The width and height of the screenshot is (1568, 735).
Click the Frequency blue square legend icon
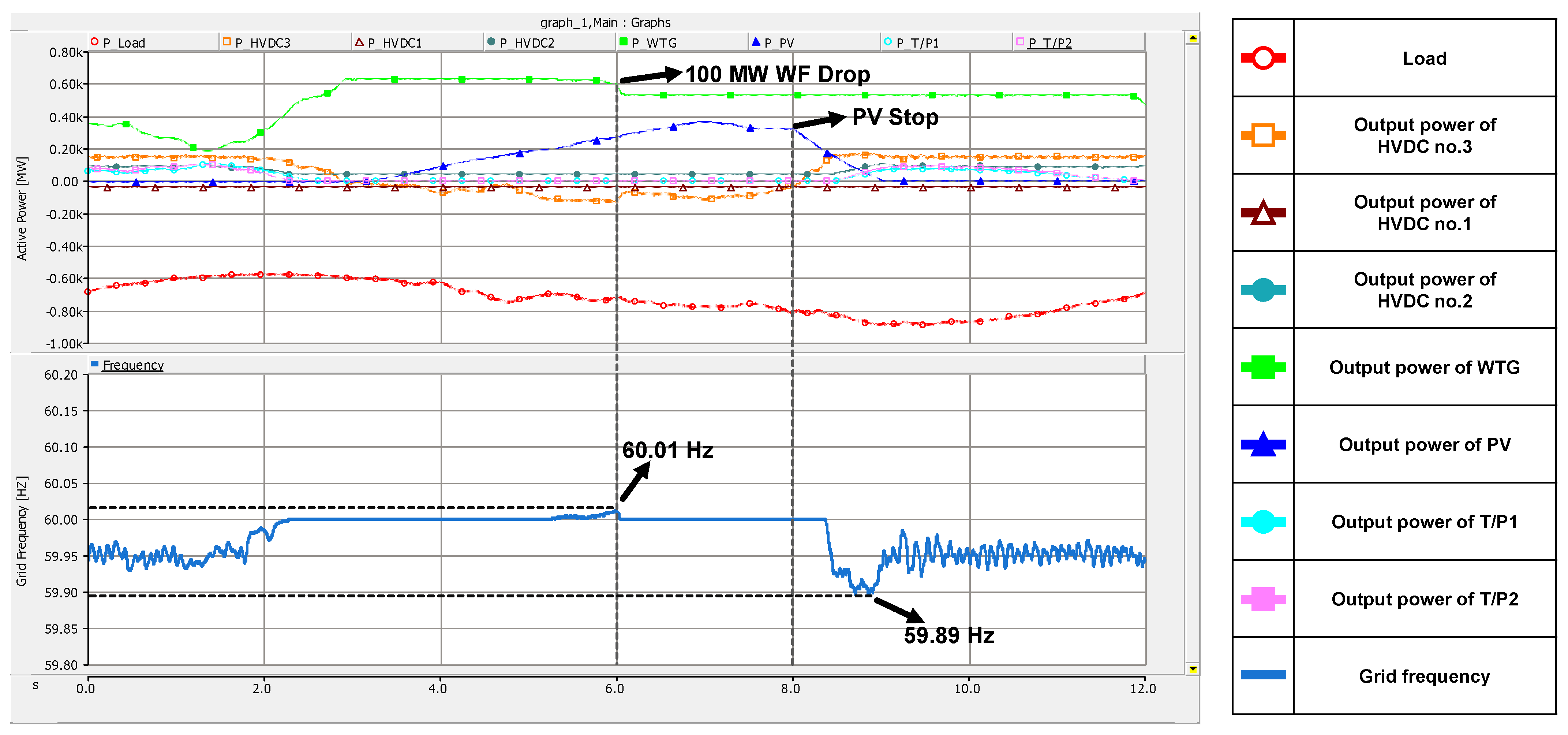tap(94, 364)
